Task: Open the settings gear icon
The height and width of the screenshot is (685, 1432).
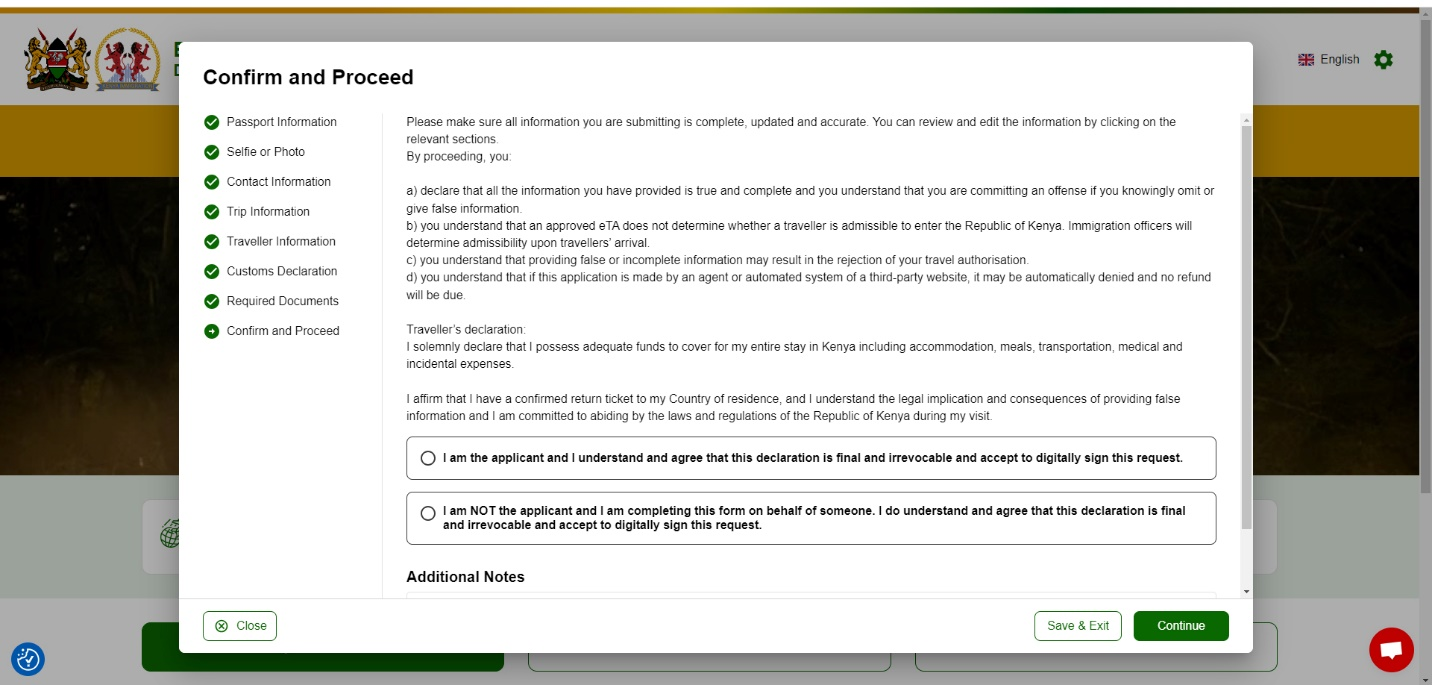Action: [1383, 60]
